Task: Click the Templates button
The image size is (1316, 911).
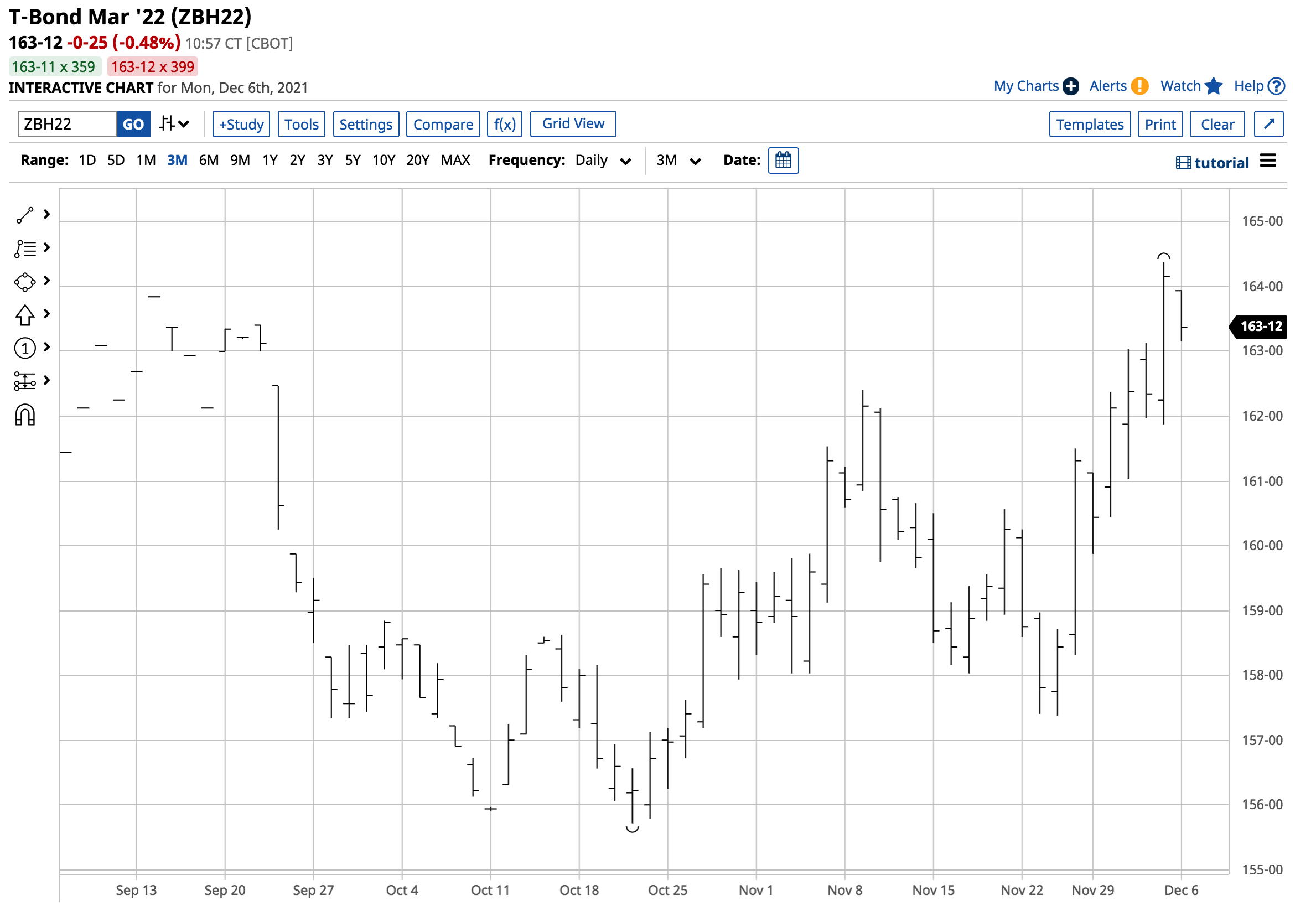Action: coord(1089,124)
